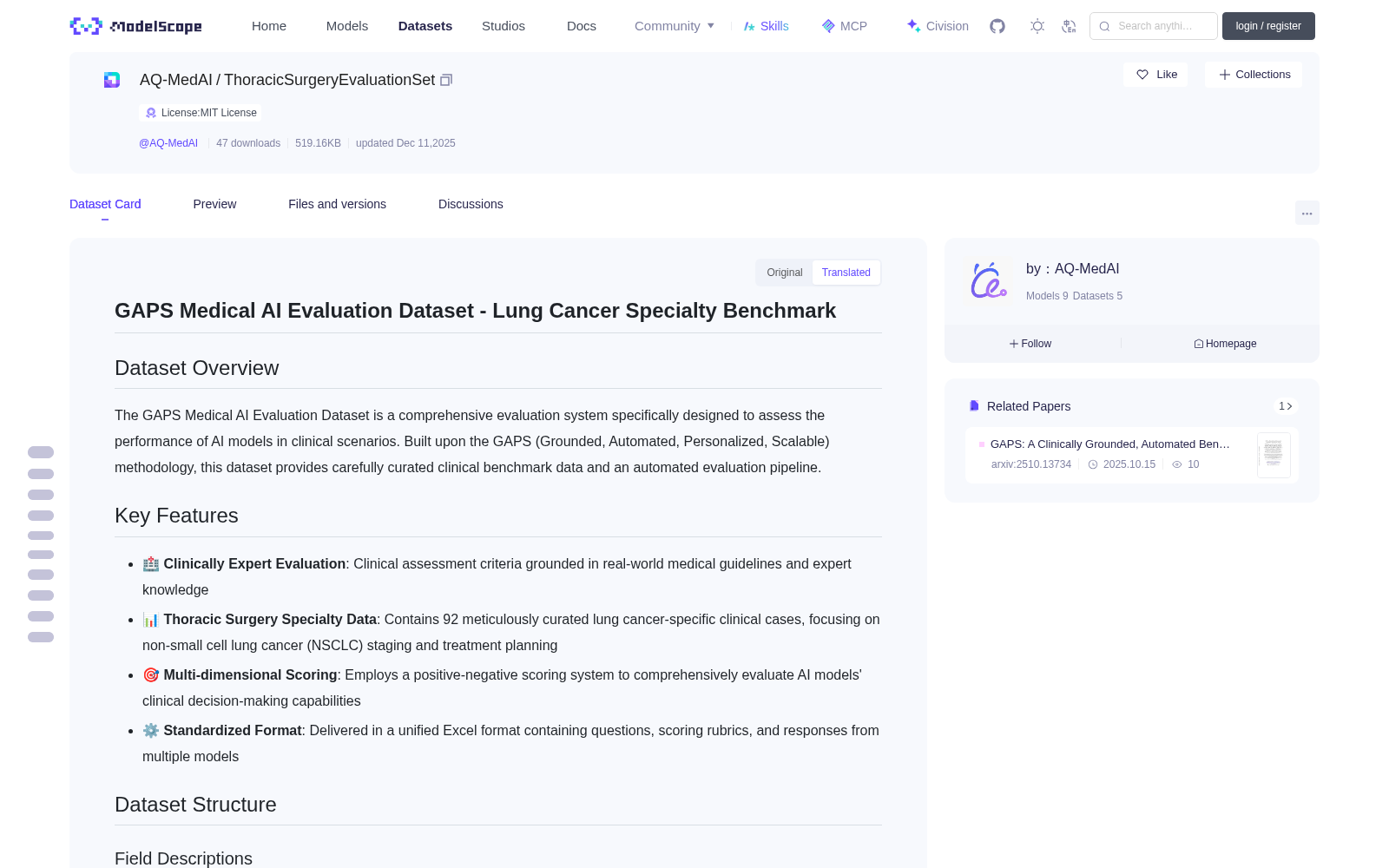Image resolution: width=1389 pixels, height=868 pixels.
Task: Click the paper date 2025.10.15
Action: (x=1129, y=464)
